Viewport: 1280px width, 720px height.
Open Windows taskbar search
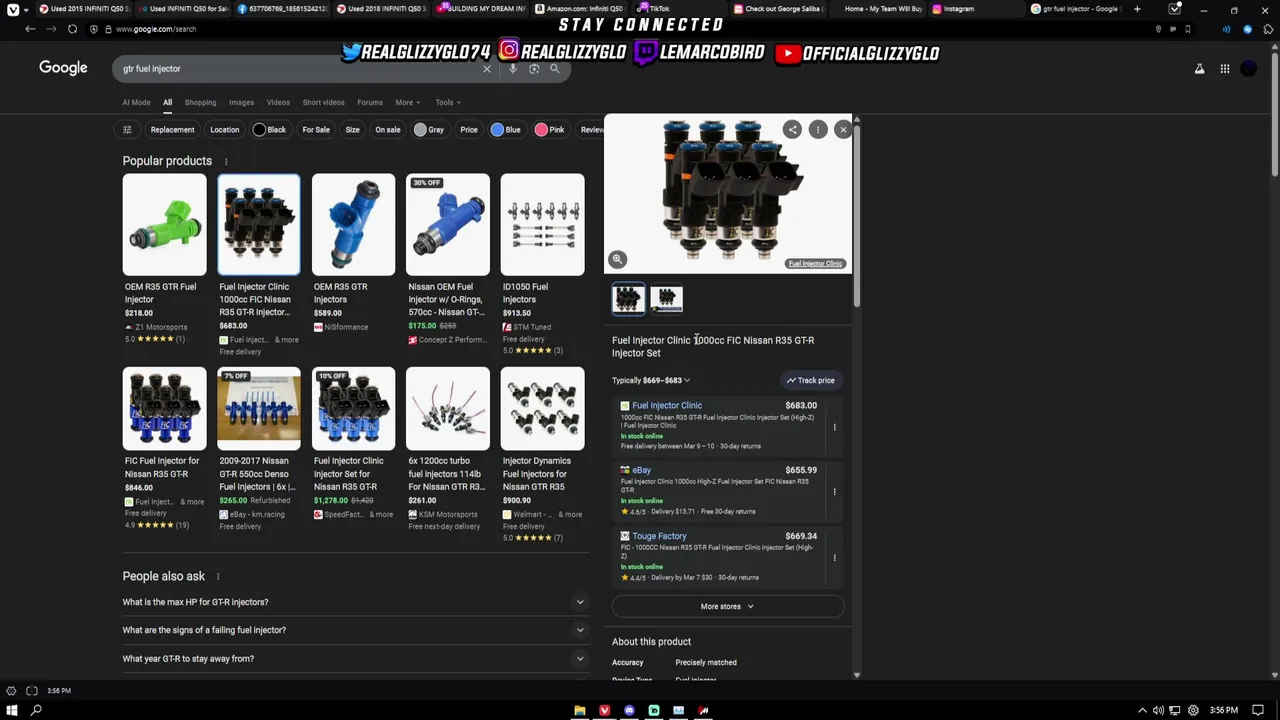pos(36,710)
